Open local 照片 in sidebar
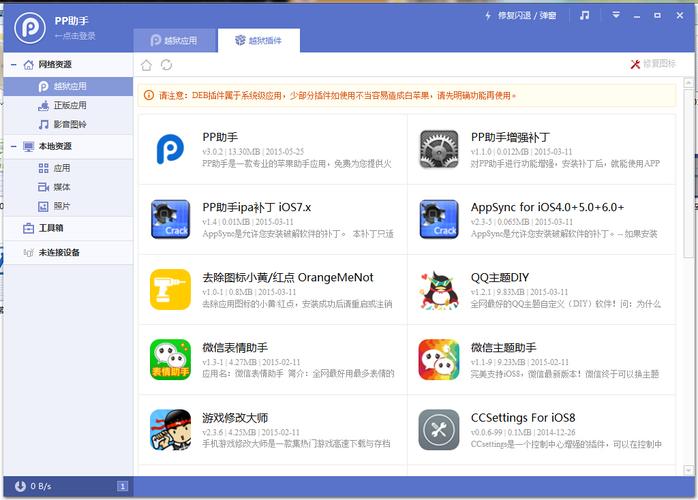Screen dimensions: 698x500 coord(69,206)
